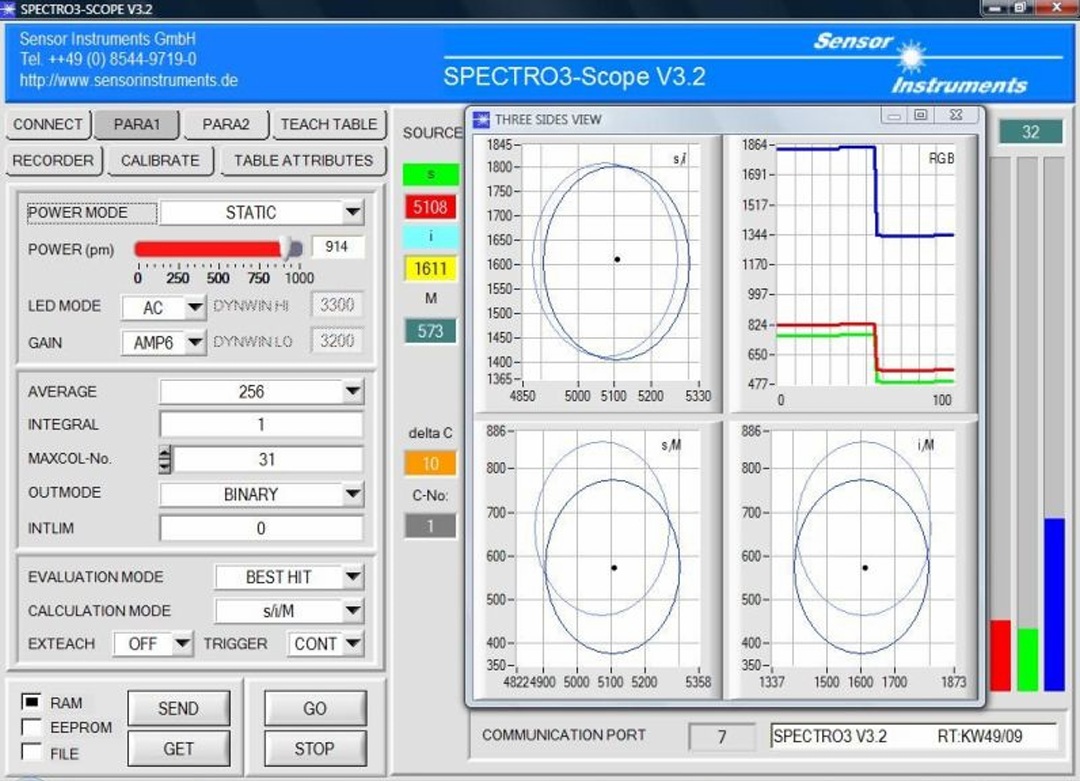This screenshot has height=781, width=1080.
Task: Expand the POWER MODE dropdown
Action: tap(353, 212)
